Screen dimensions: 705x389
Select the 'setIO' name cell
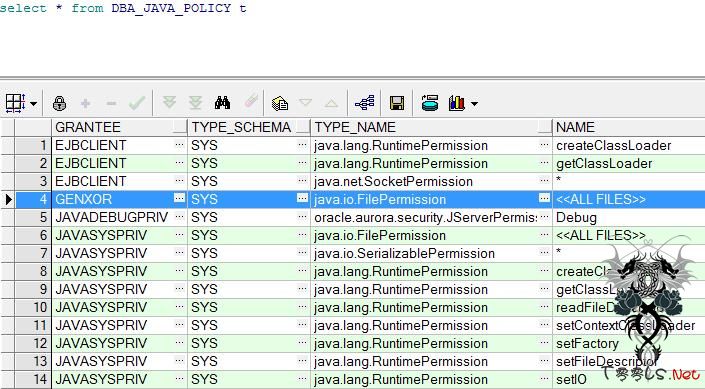coord(629,379)
